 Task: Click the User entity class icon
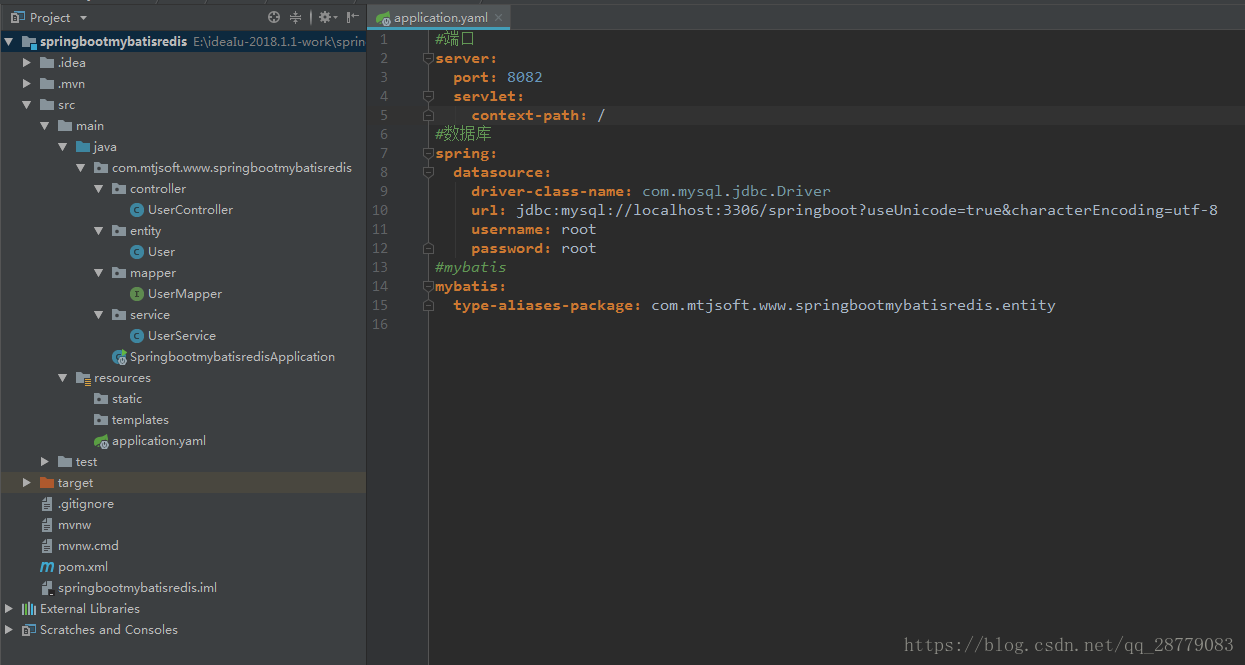click(x=137, y=252)
